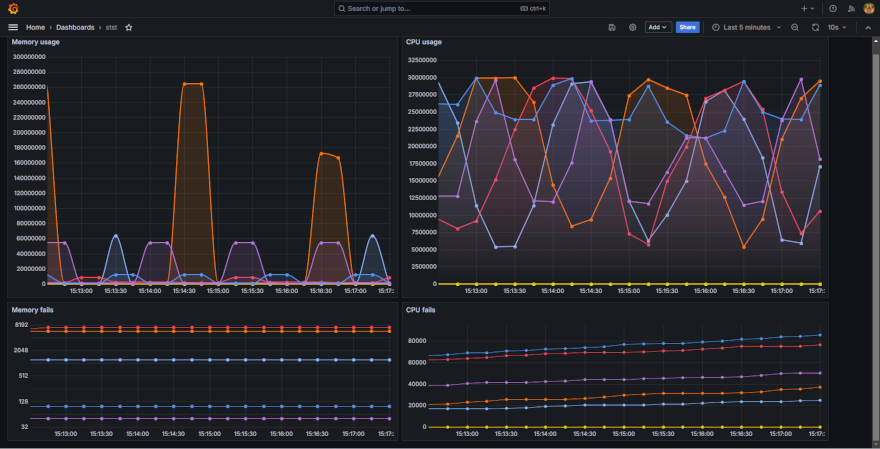This screenshot has height=449, width=880.
Task: Expand the plus new-item menu in header
Action: click(807, 8)
